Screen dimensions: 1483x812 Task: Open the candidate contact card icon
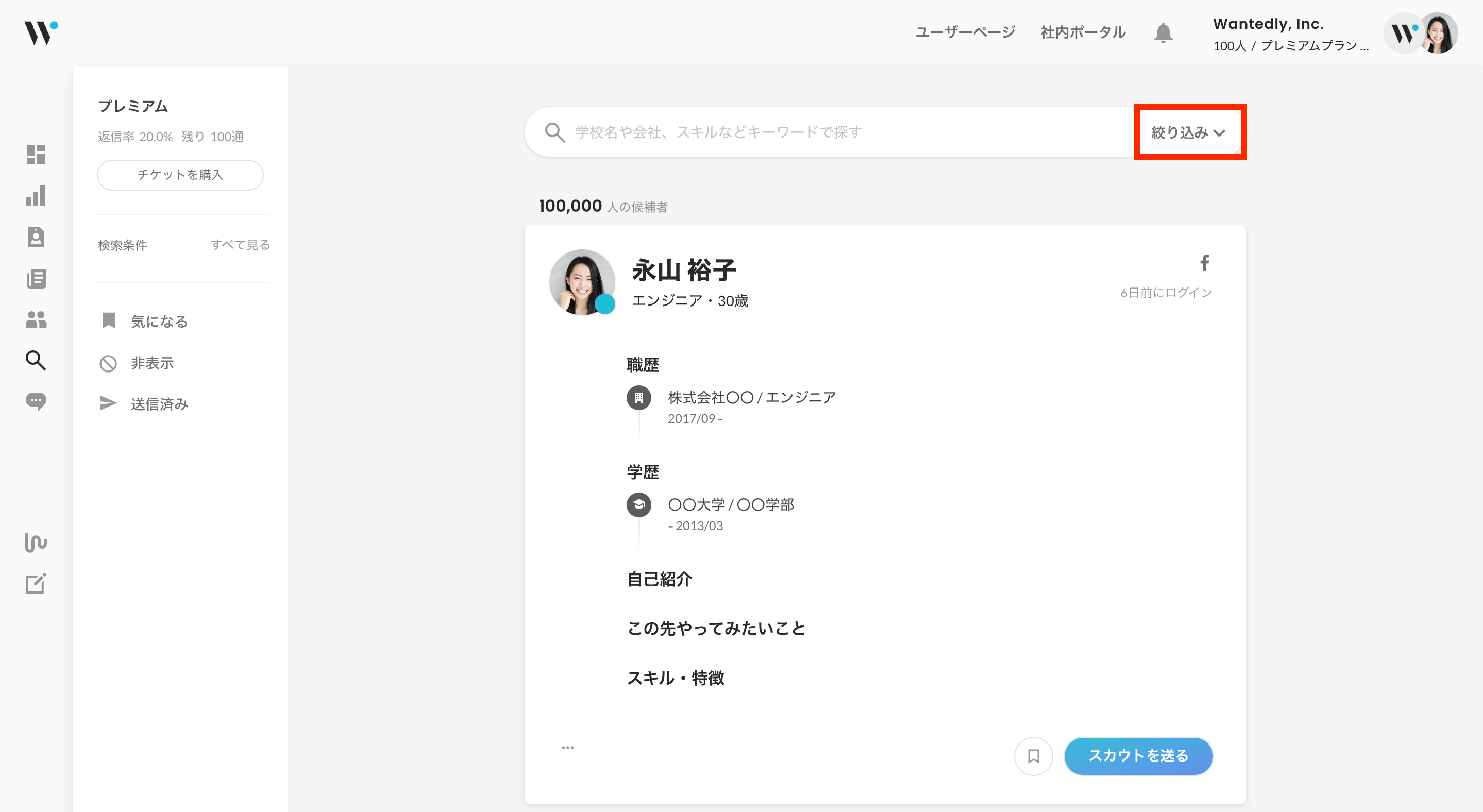[x=36, y=236]
